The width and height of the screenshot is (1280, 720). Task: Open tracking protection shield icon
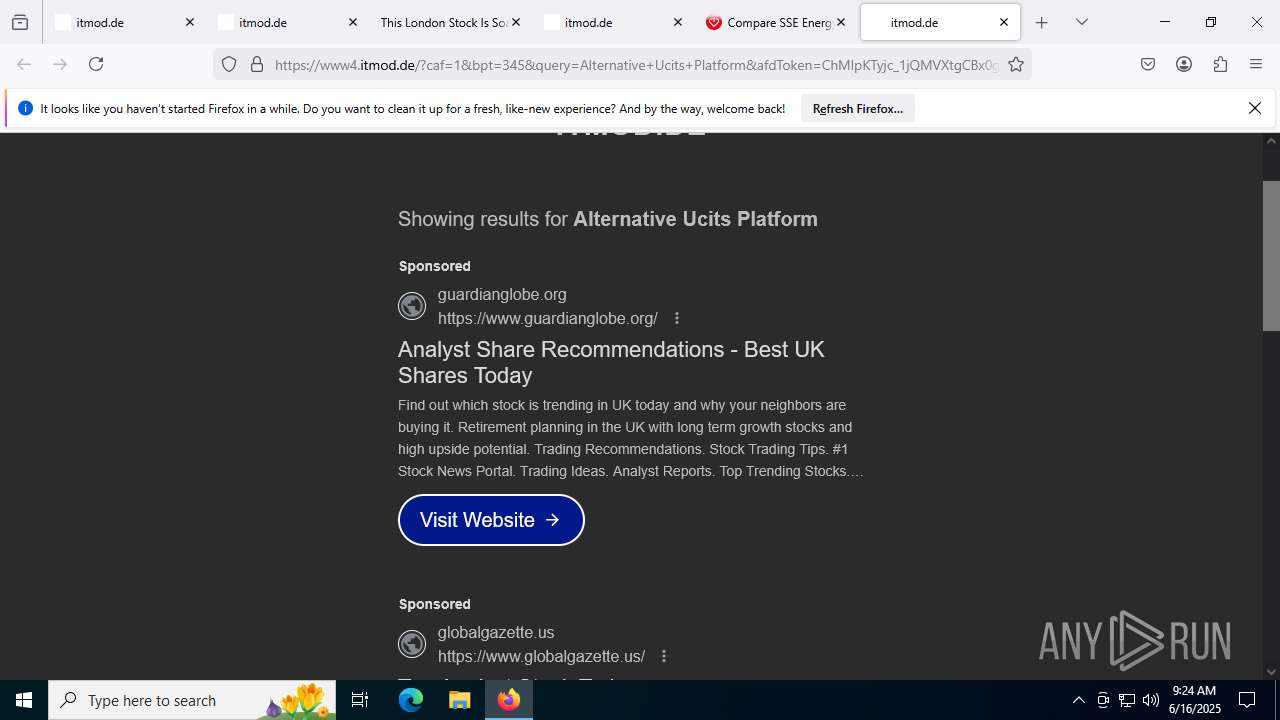pyautogui.click(x=229, y=64)
